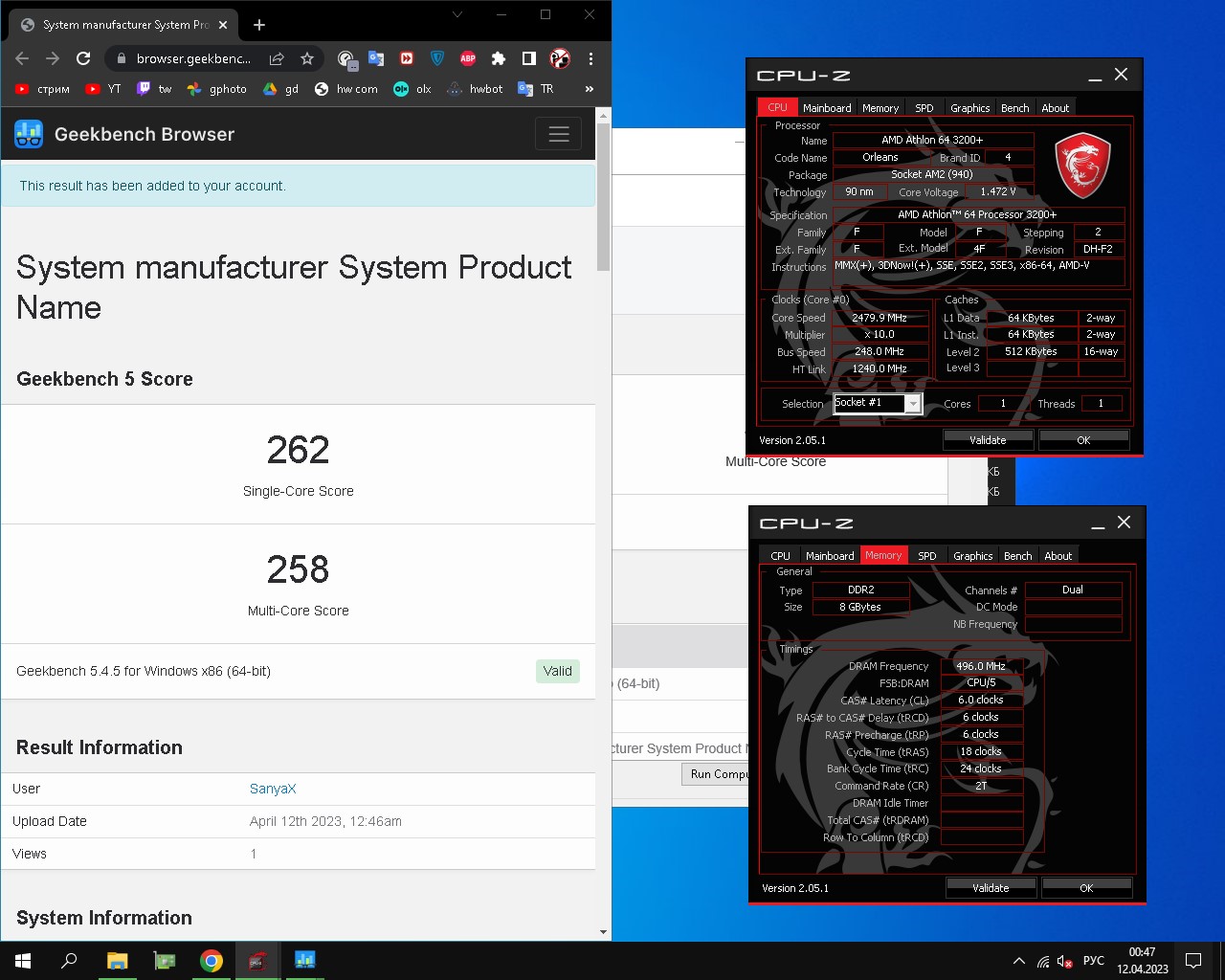Open the Chrome profile avatar
The height and width of the screenshot is (980, 1225).
(560, 58)
